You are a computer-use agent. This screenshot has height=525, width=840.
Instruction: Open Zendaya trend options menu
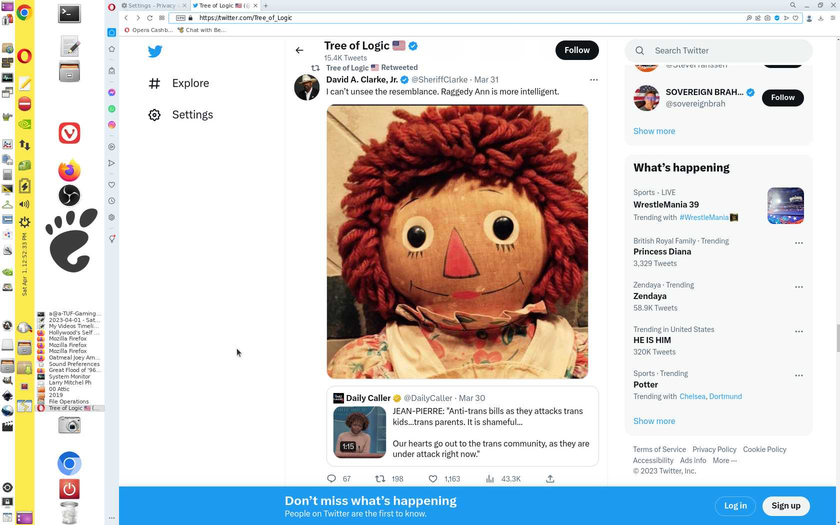pyautogui.click(x=799, y=287)
